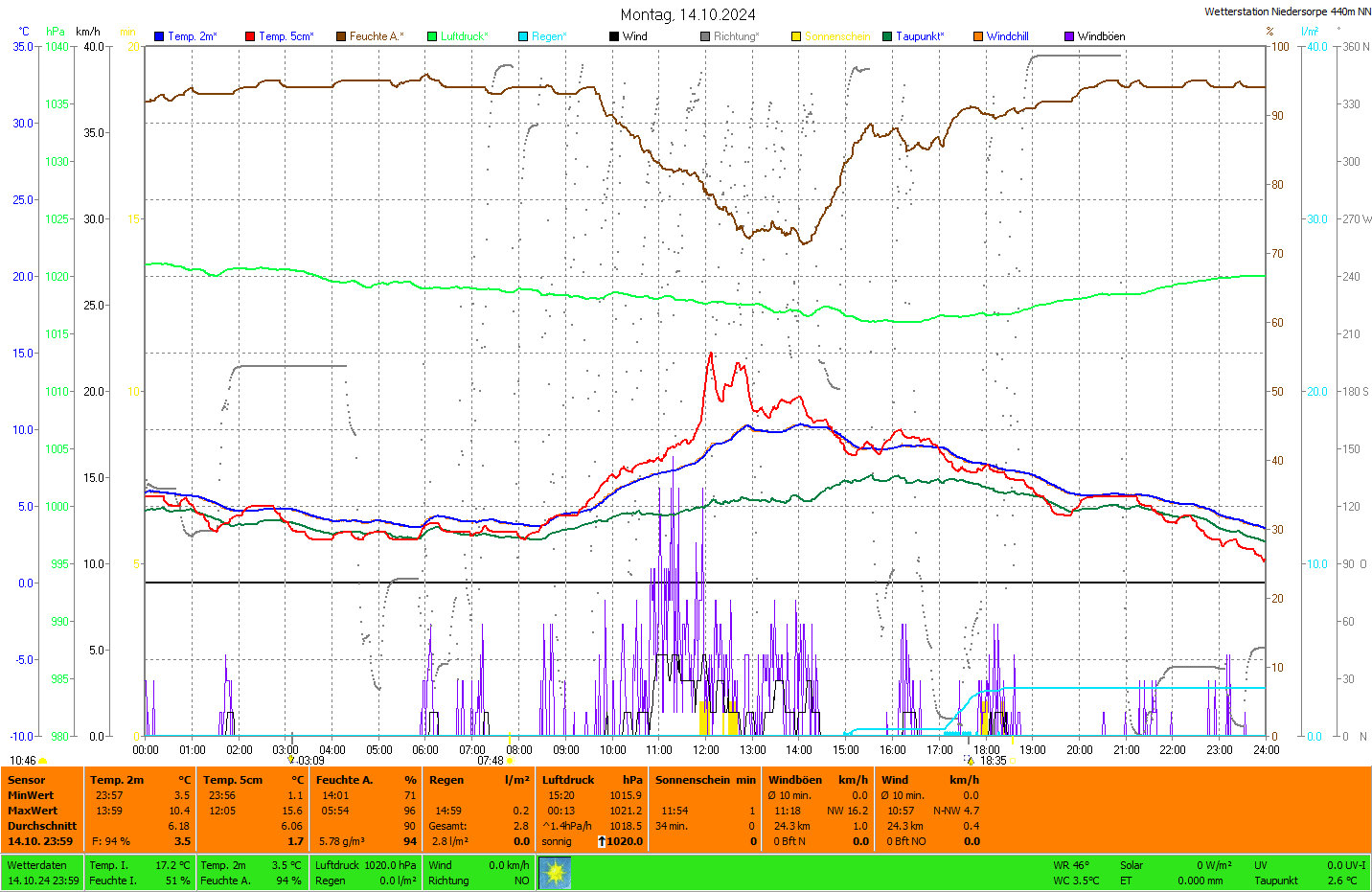Image resolution: width=1372 pixels, height=892 pixels.
Task: Select the Richtung legend label
Action: (x=736, y=36)
